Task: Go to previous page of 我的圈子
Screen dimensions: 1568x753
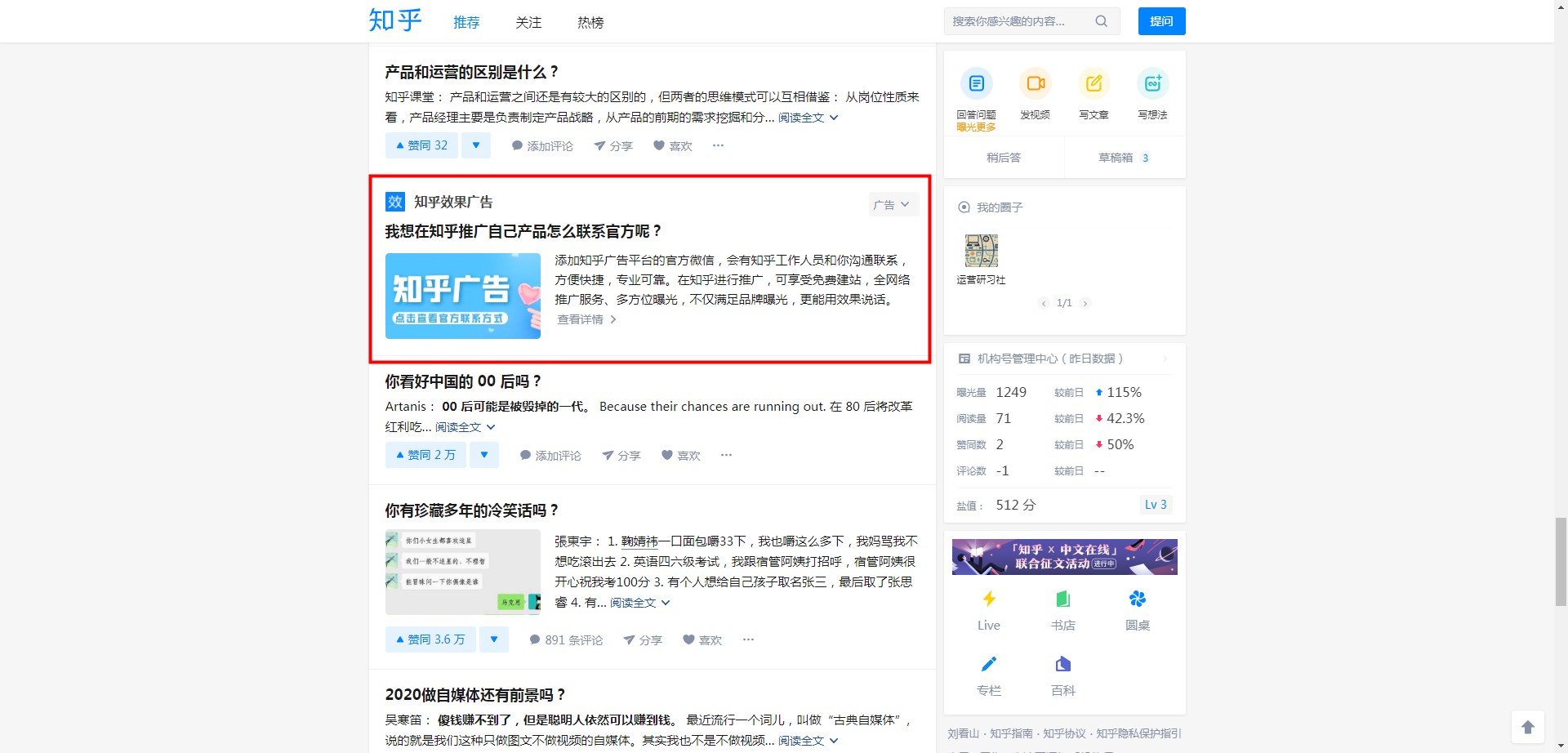Action: 1044,303
